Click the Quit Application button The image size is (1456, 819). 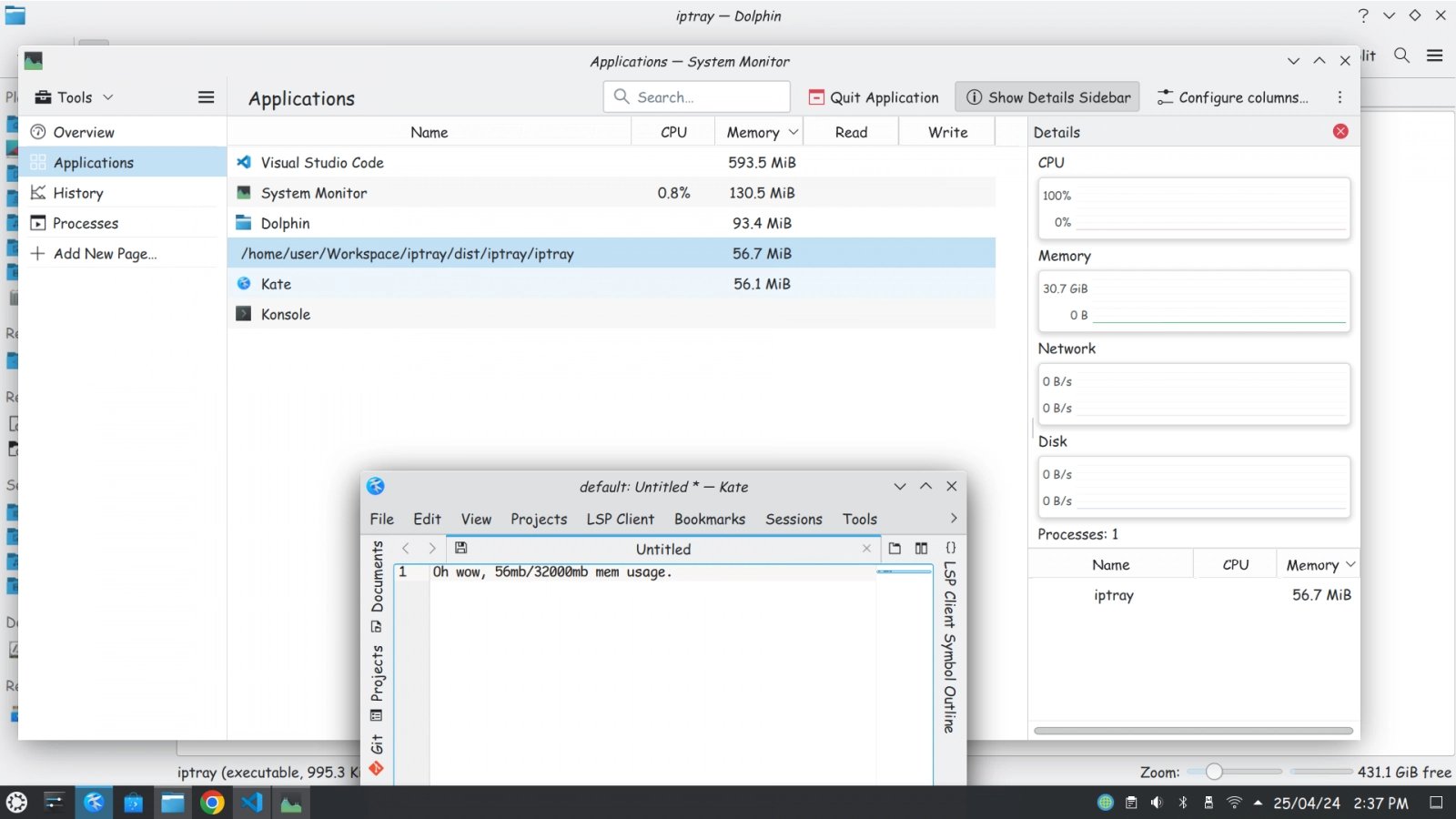[874, 97]
